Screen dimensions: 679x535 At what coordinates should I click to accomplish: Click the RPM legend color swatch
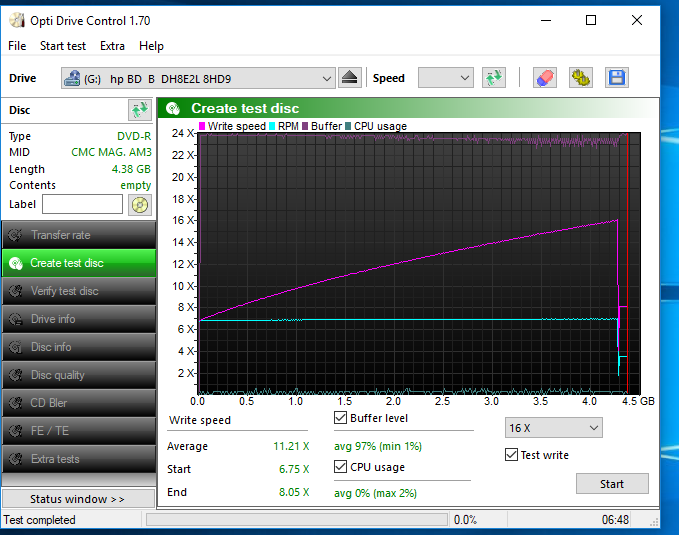272,126
